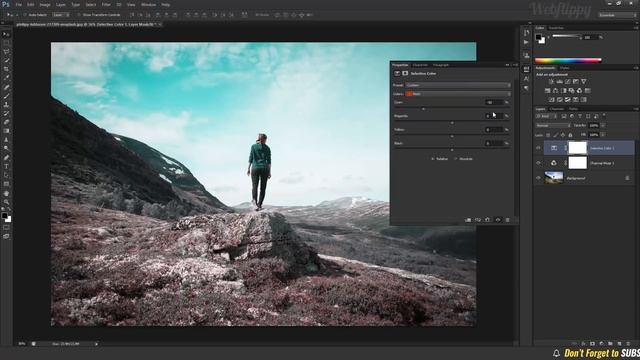
Task: Add a Photo Filter adjustment
Action: click(x=571, y=91)
